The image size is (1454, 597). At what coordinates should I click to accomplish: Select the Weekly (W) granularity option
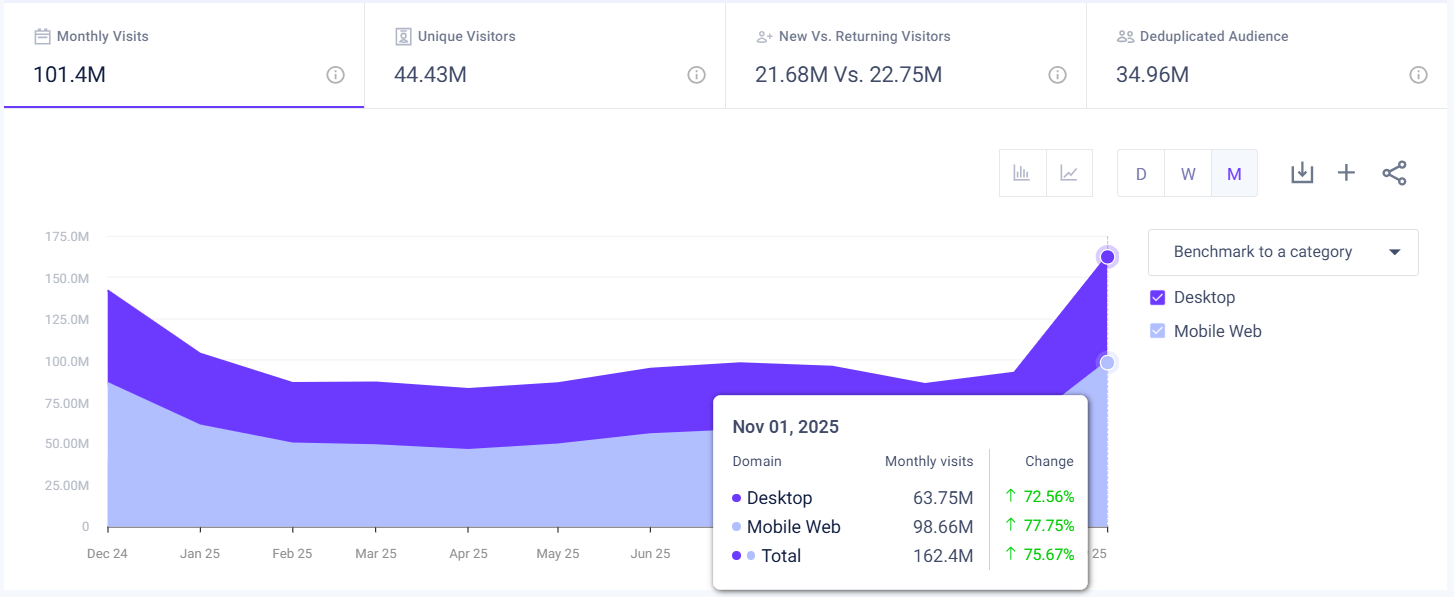click(x=1187, y=172)
